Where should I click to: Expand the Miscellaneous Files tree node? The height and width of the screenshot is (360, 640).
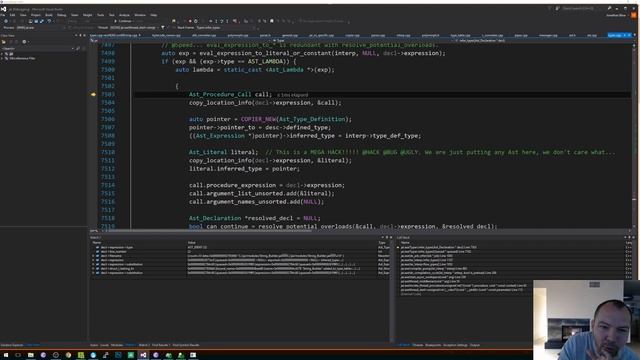(2, 58)
